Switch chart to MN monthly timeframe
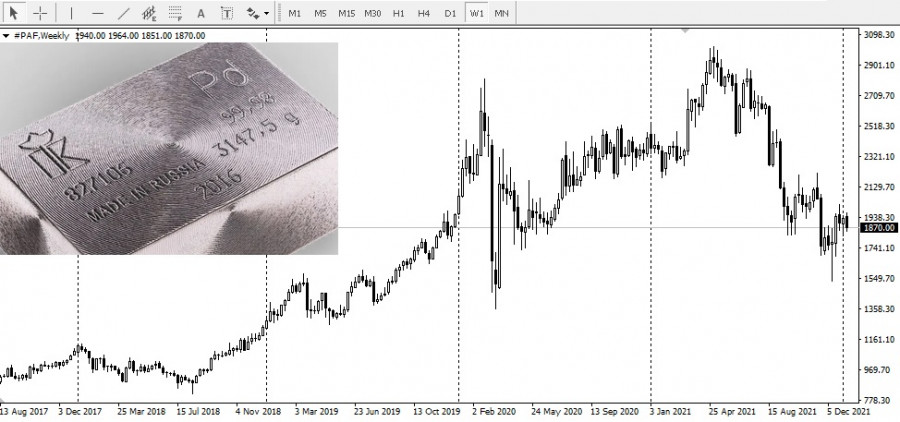 (x=502, y=13)
